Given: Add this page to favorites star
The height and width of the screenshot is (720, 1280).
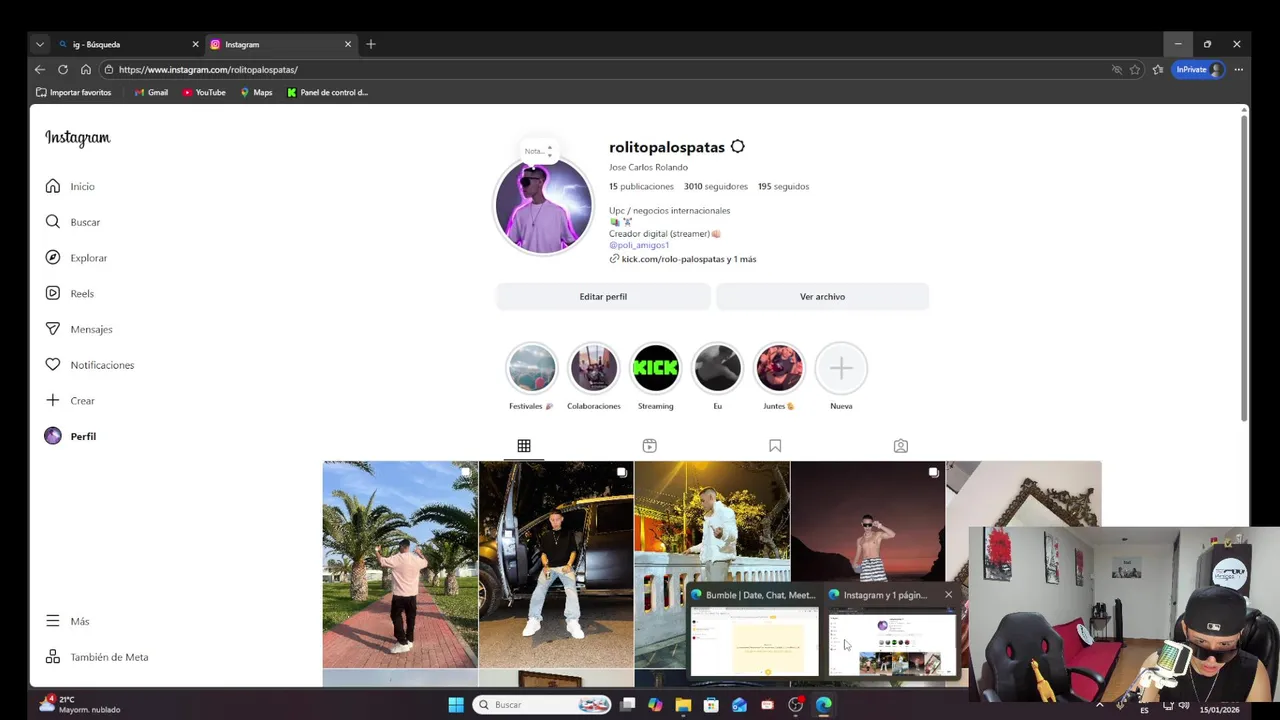Looking at the screenshot, I should (x=1135, y=70).
